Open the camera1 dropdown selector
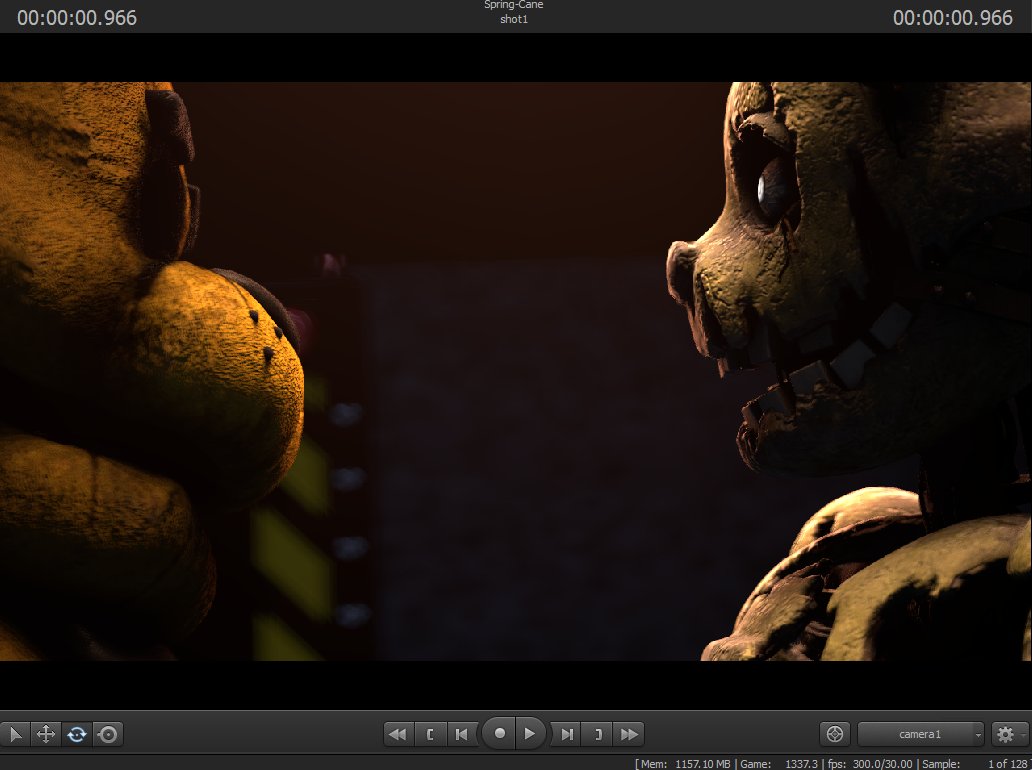 click(x=921, y=734)
